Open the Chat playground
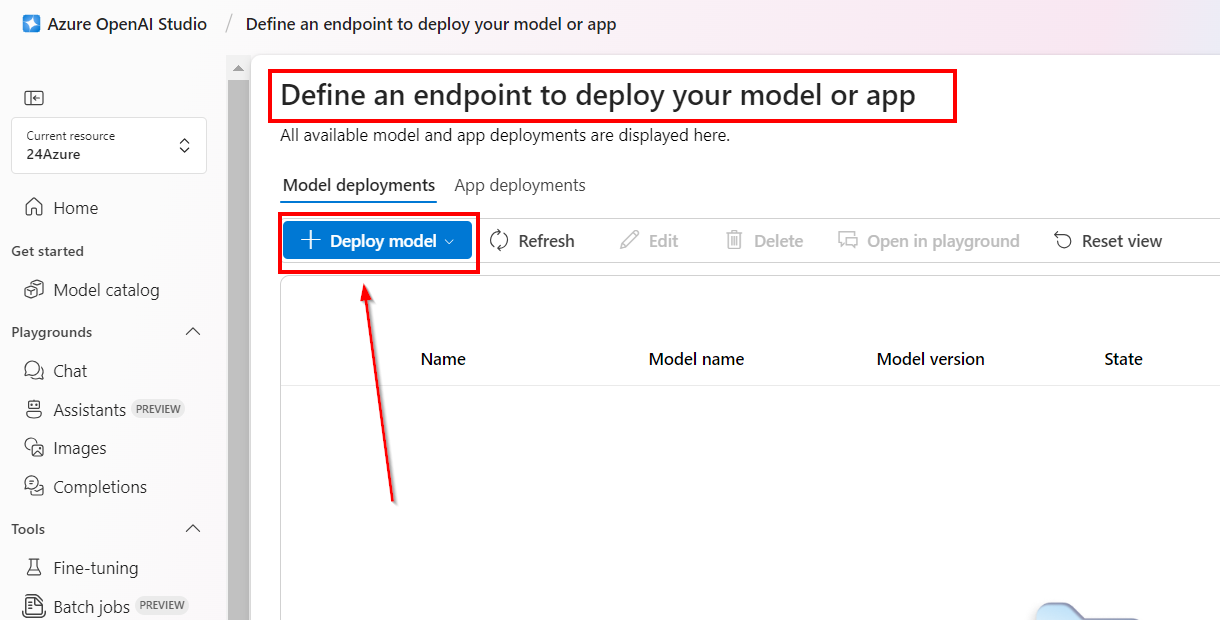 pos(70,371)
